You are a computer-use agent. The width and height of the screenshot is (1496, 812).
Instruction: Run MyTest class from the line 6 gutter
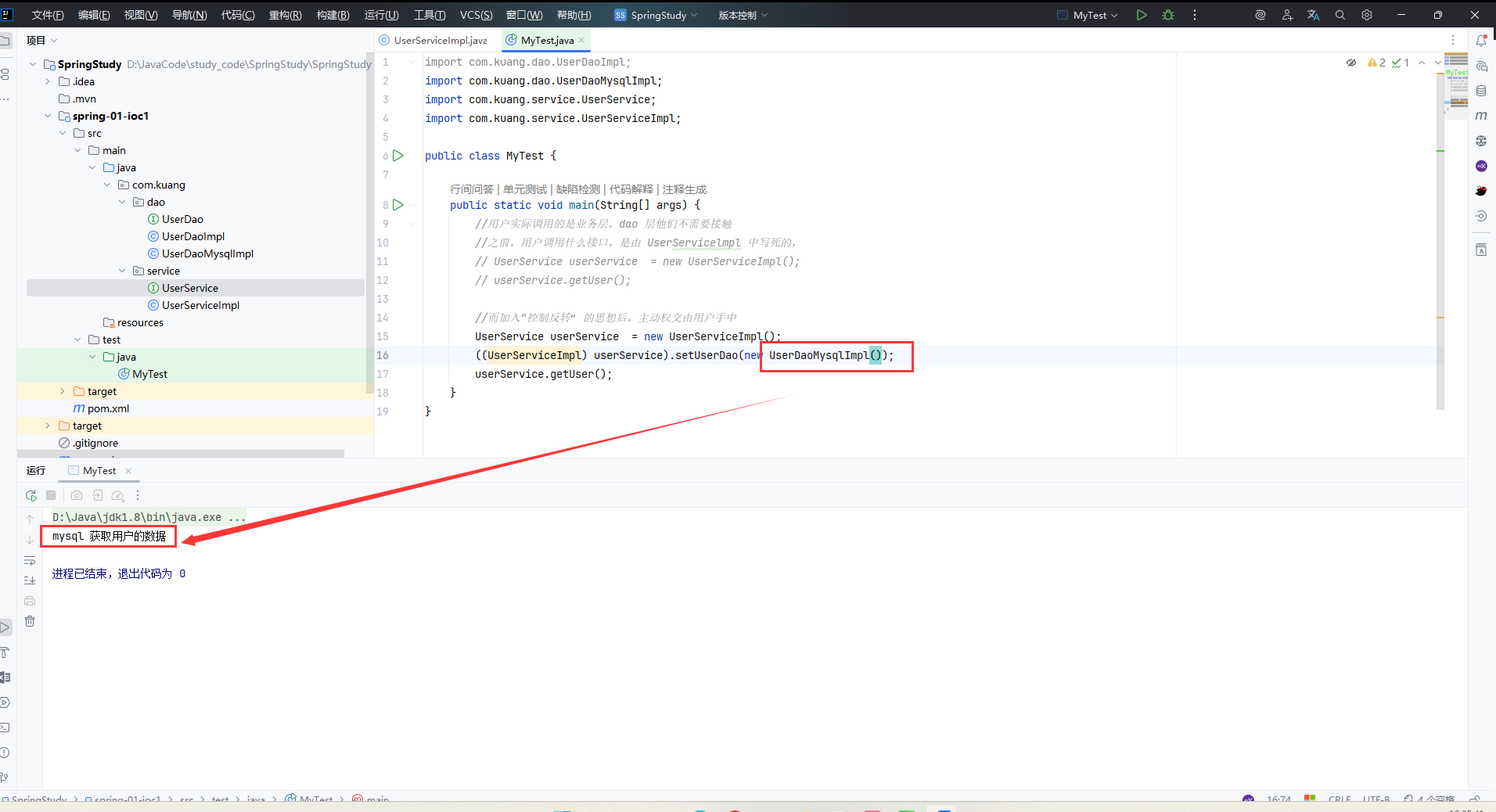398,156
